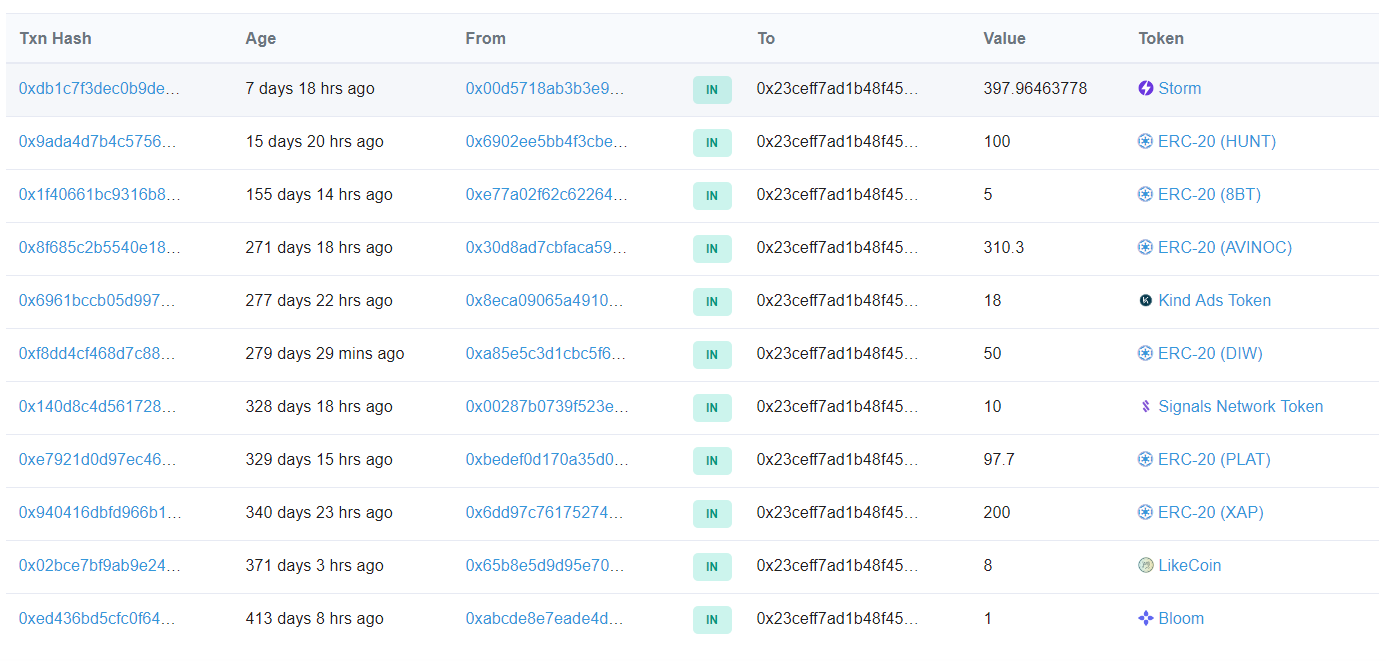Open transaction hash 0x140d8c4d561728
This screenshot has height=661, width=1386.
pos(98,406)
